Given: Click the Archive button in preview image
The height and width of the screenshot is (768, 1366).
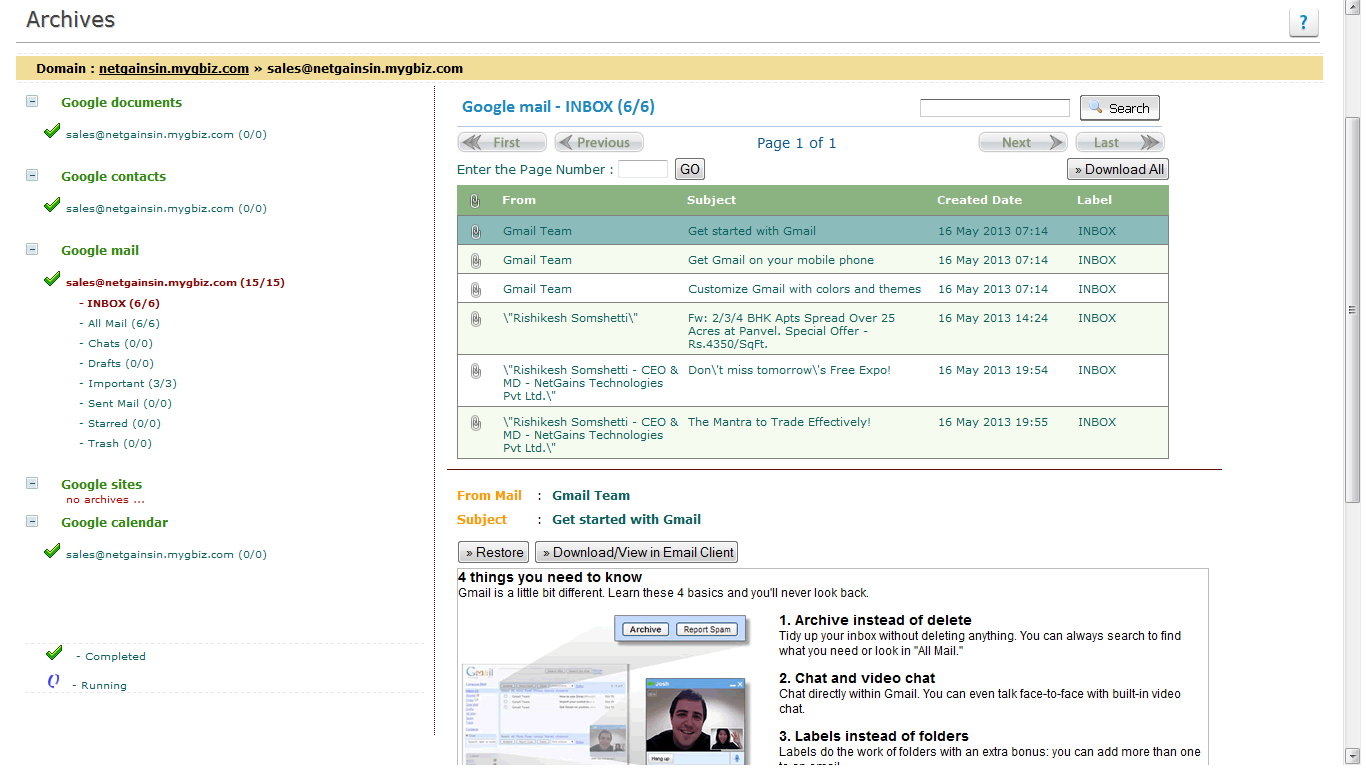Looking at the screenshot, I should click(x=645, y=629).
